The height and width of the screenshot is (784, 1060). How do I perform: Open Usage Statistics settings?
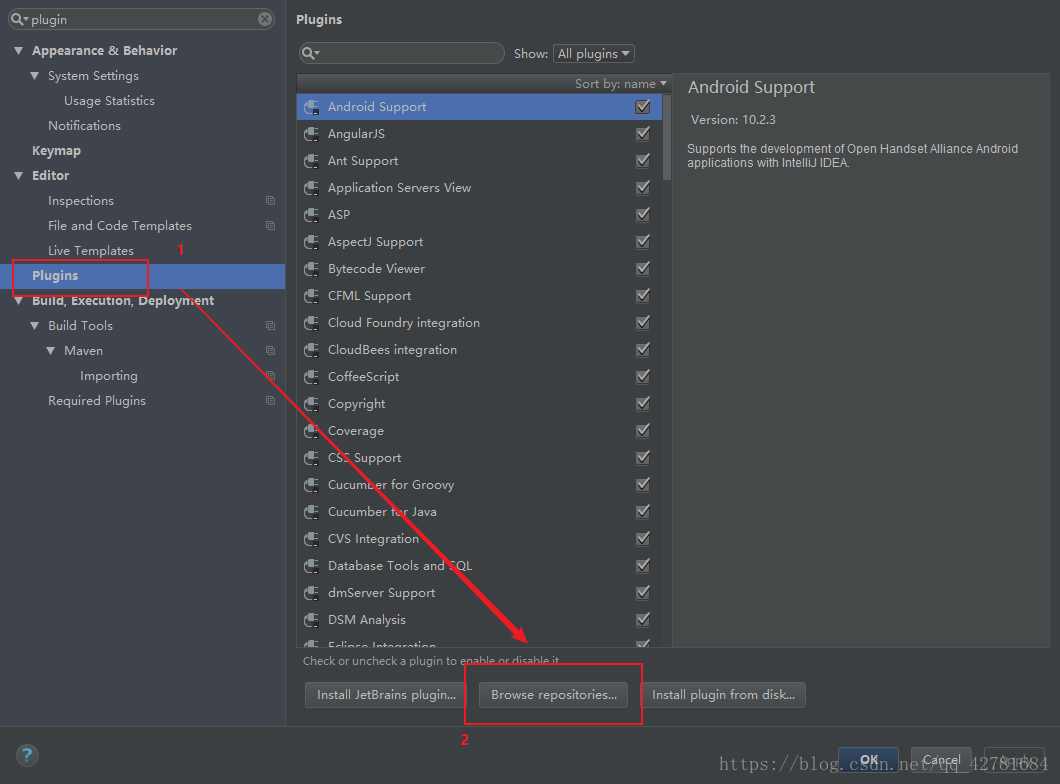point(110,101)
